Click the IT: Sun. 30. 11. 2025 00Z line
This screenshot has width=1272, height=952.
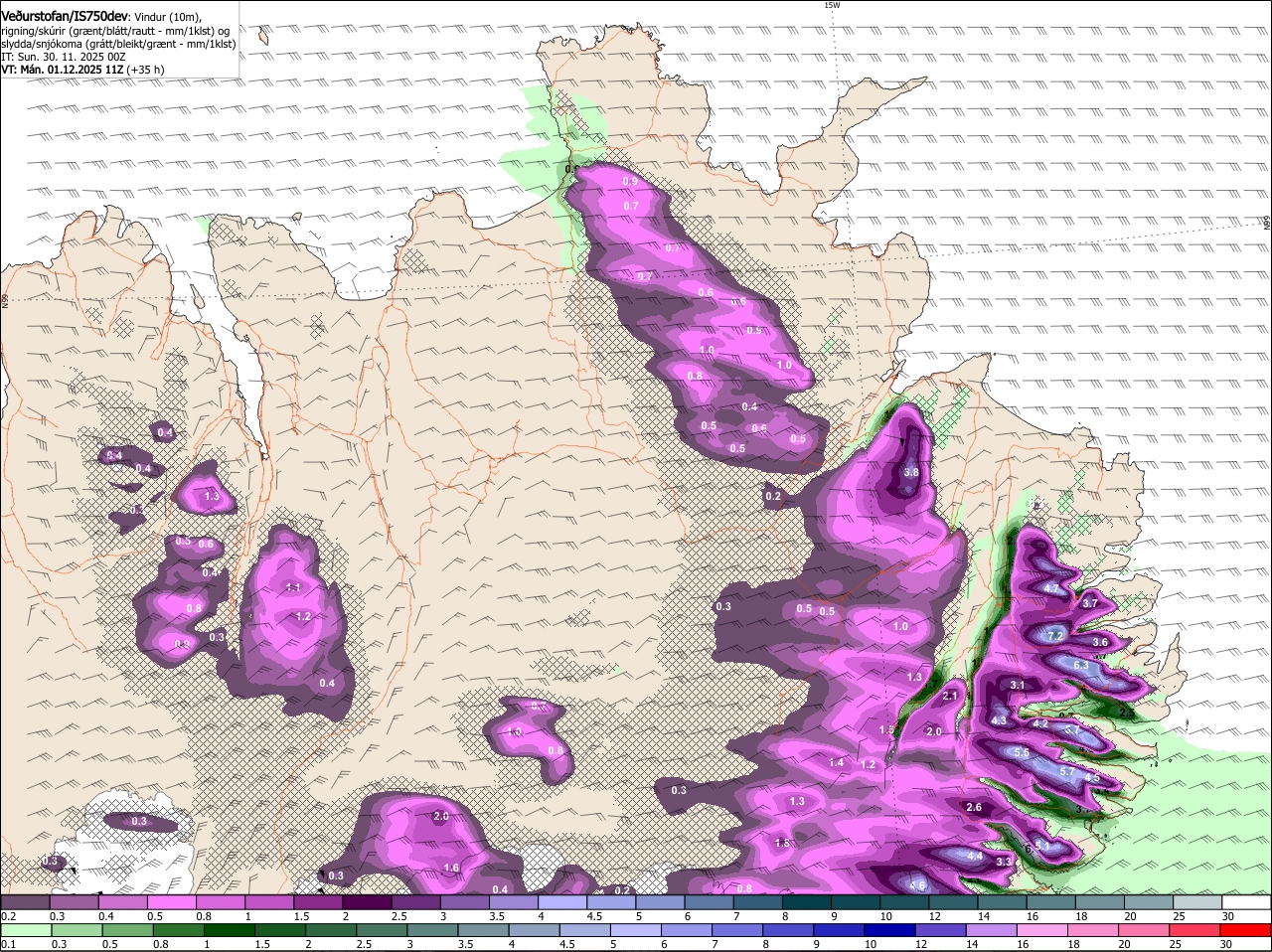(x=64, y=57)
